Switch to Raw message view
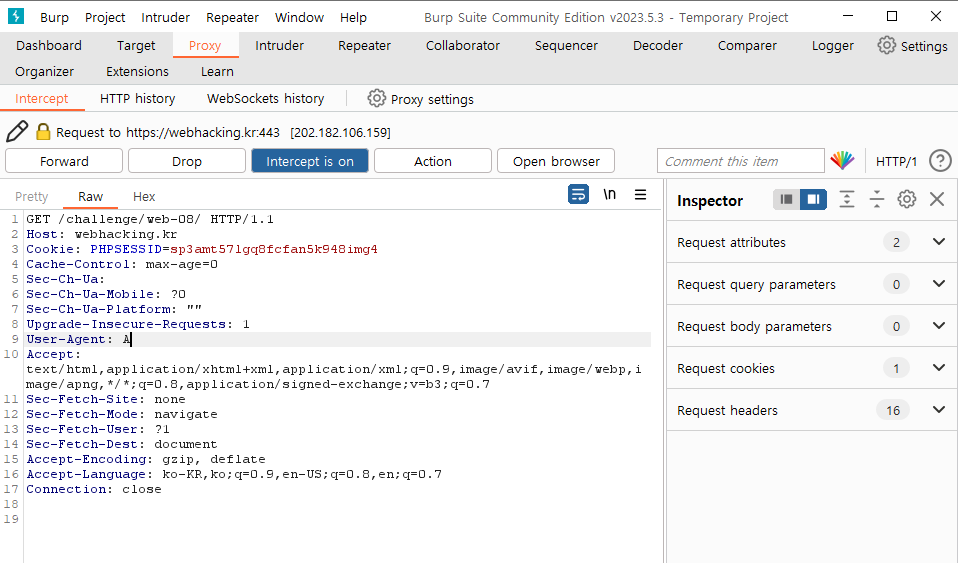This screenshot has width=958, height=563. [90, 196]
